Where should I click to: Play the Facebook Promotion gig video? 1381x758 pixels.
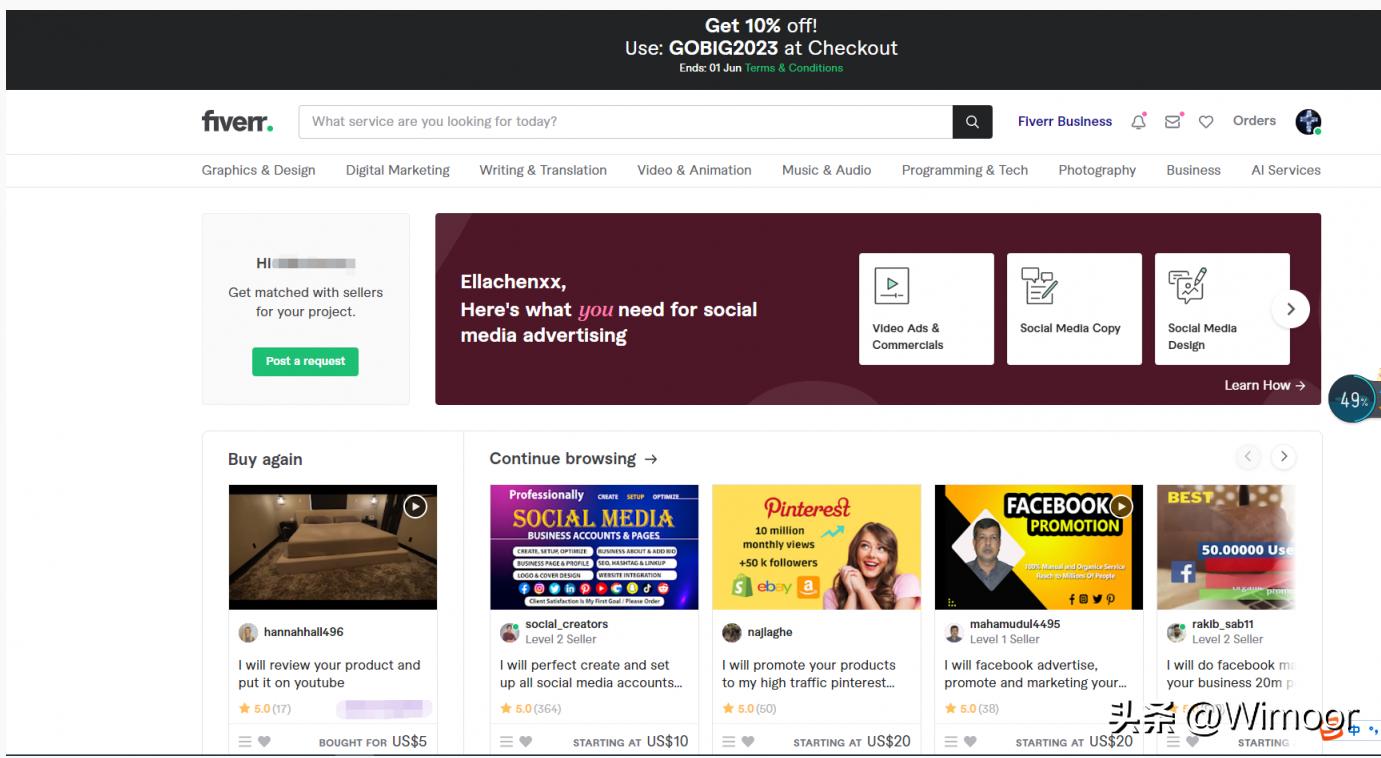(x=1121, y=506)
